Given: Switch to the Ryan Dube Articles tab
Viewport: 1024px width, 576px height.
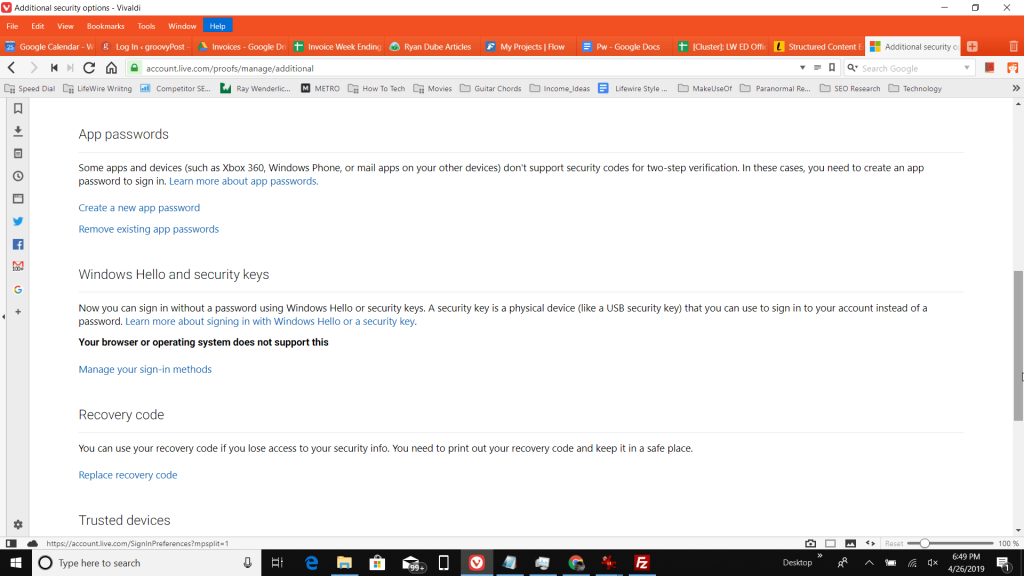Looking at the screenshot, I should tap(432, 46).
